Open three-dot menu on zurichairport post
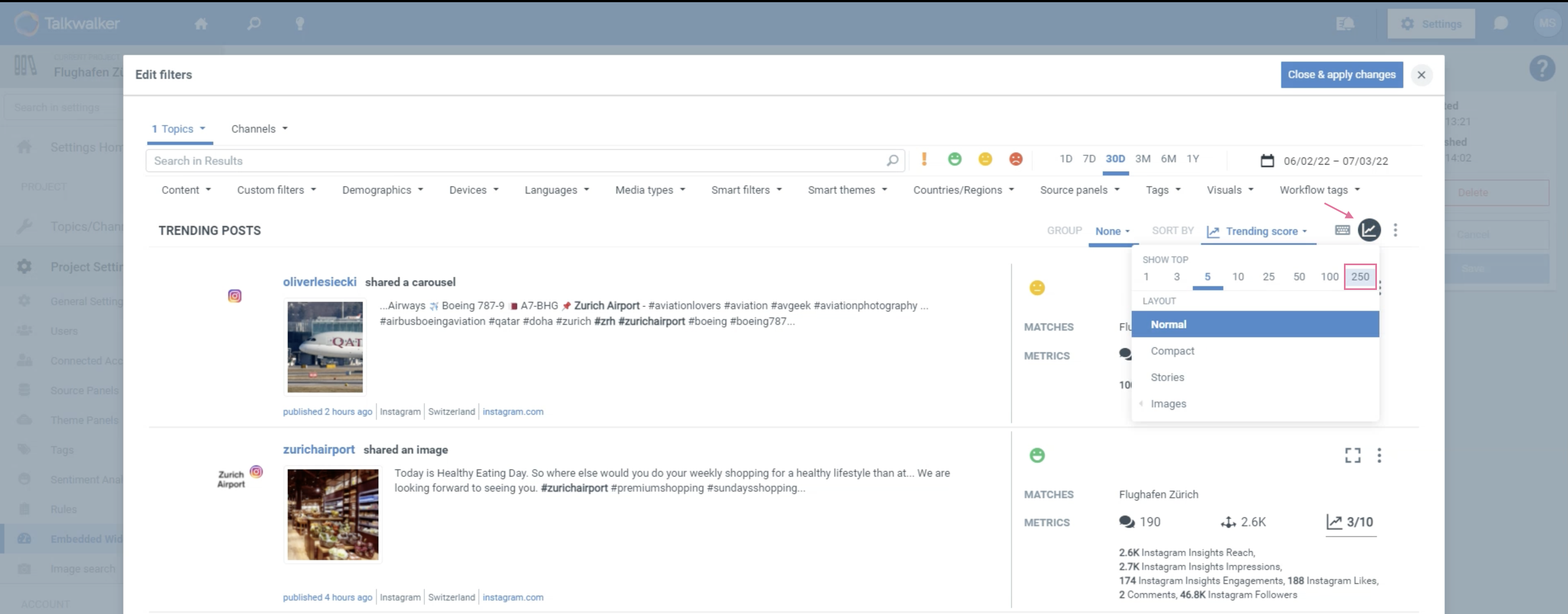The height and width of the screenshot is (614, 1568). 1379,455
